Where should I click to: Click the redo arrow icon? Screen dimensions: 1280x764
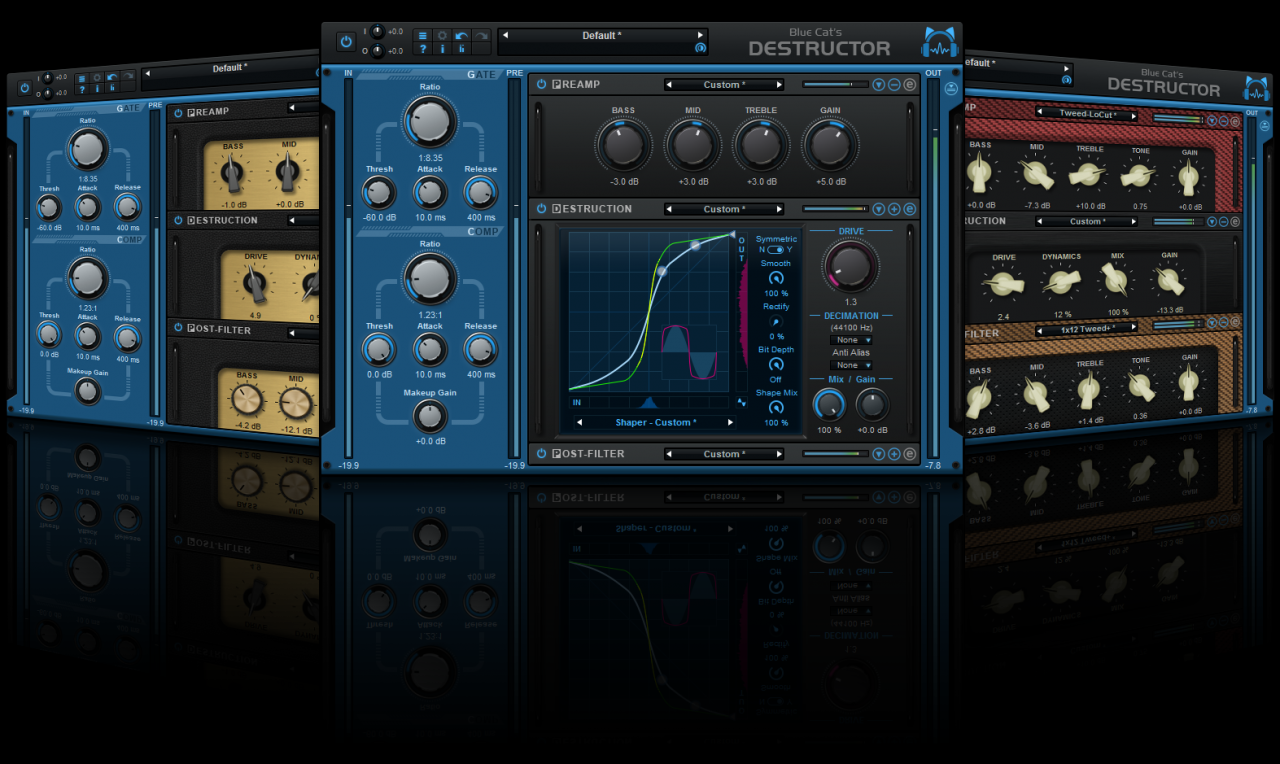click(481, 35)
